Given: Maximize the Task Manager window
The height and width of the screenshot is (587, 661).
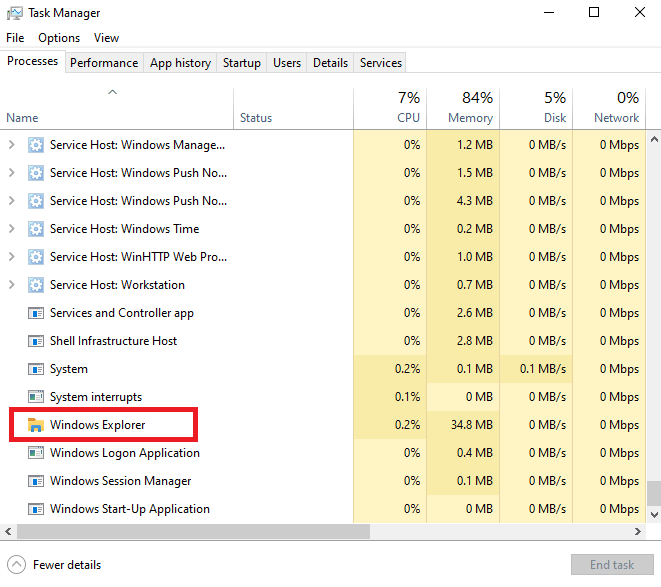Looking at the screenshot, I should 594,13.
